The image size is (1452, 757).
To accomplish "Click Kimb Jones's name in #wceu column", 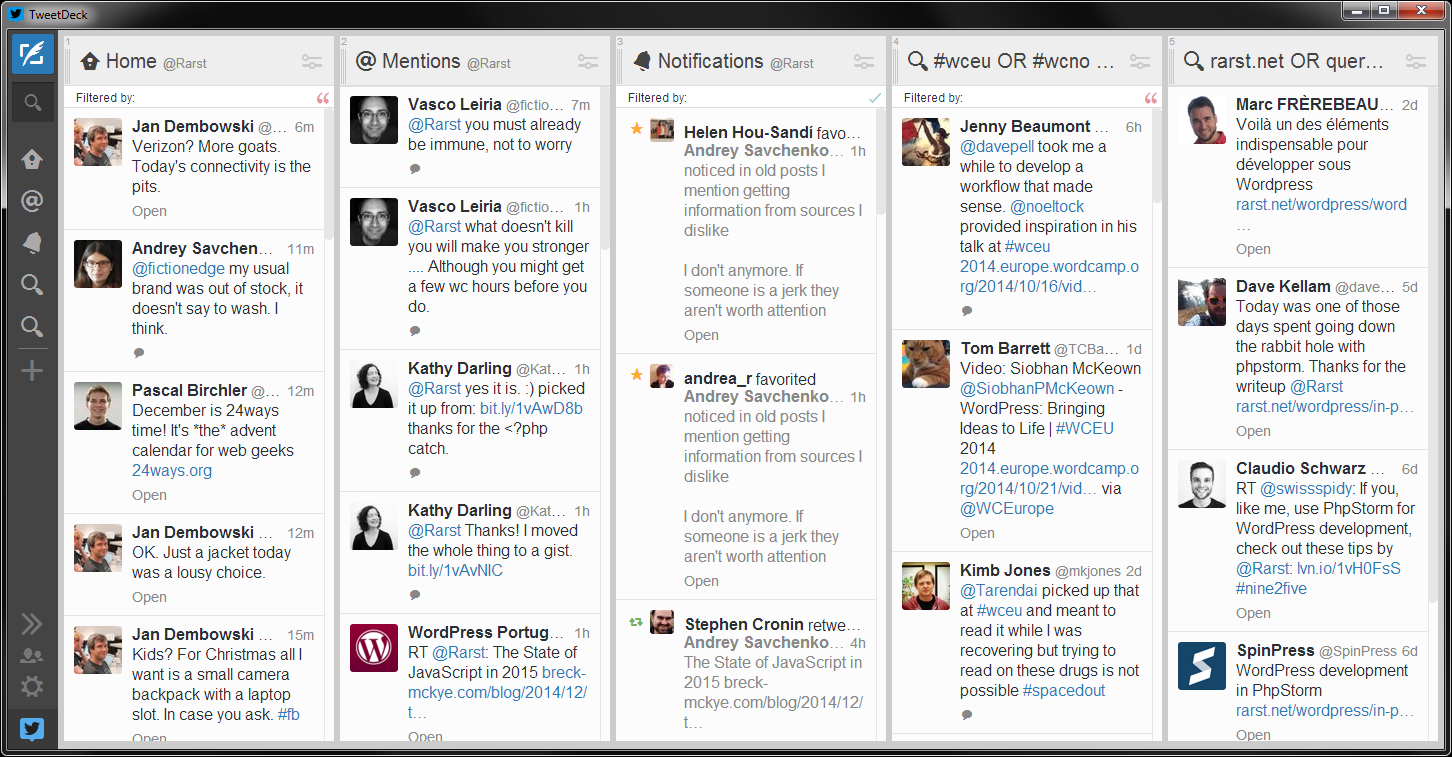I will point(1005,570).
